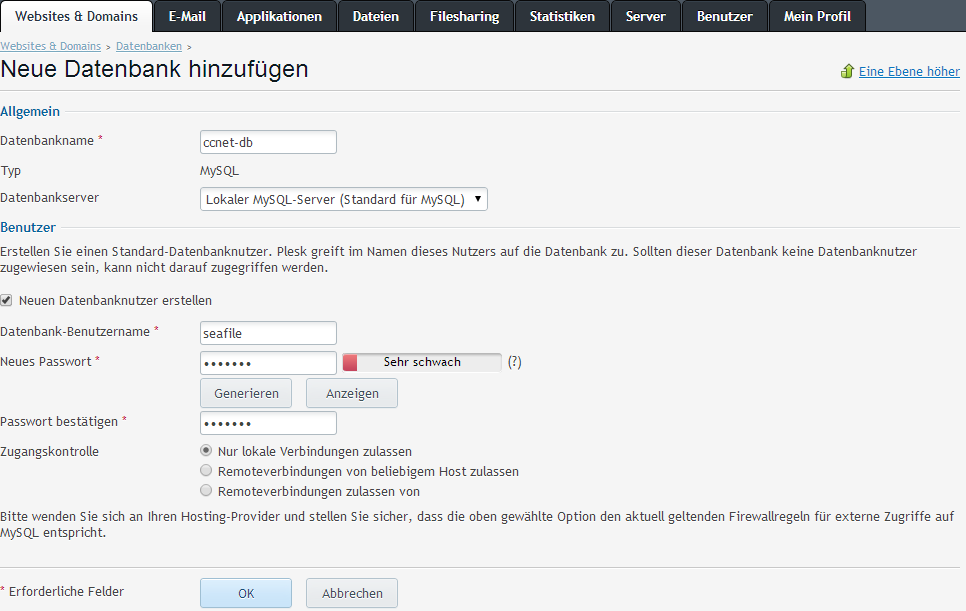Cancel with the Abbrechen button
This screenshot has width=966, height=611.
pos(352,593)
